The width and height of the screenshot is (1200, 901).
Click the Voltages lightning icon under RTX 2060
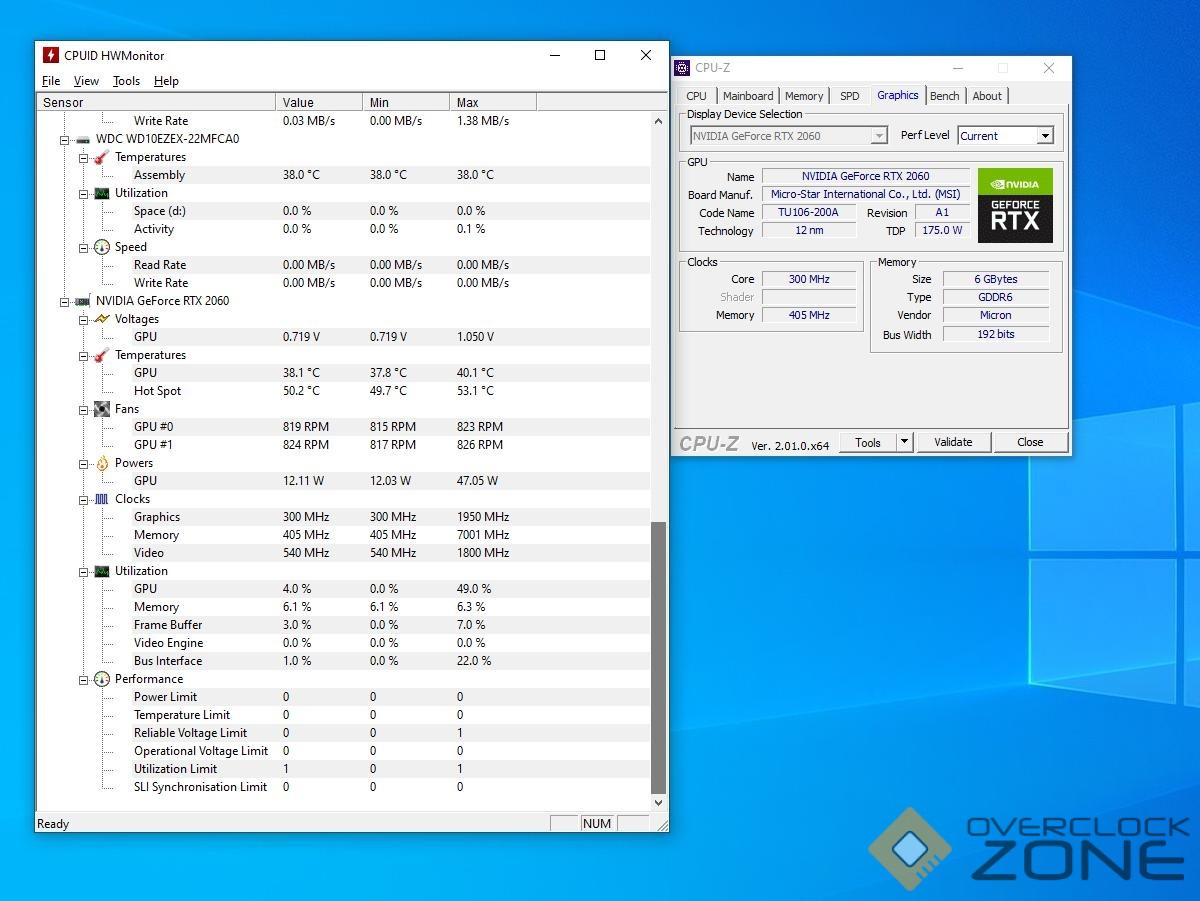click(x=101, y=319)
